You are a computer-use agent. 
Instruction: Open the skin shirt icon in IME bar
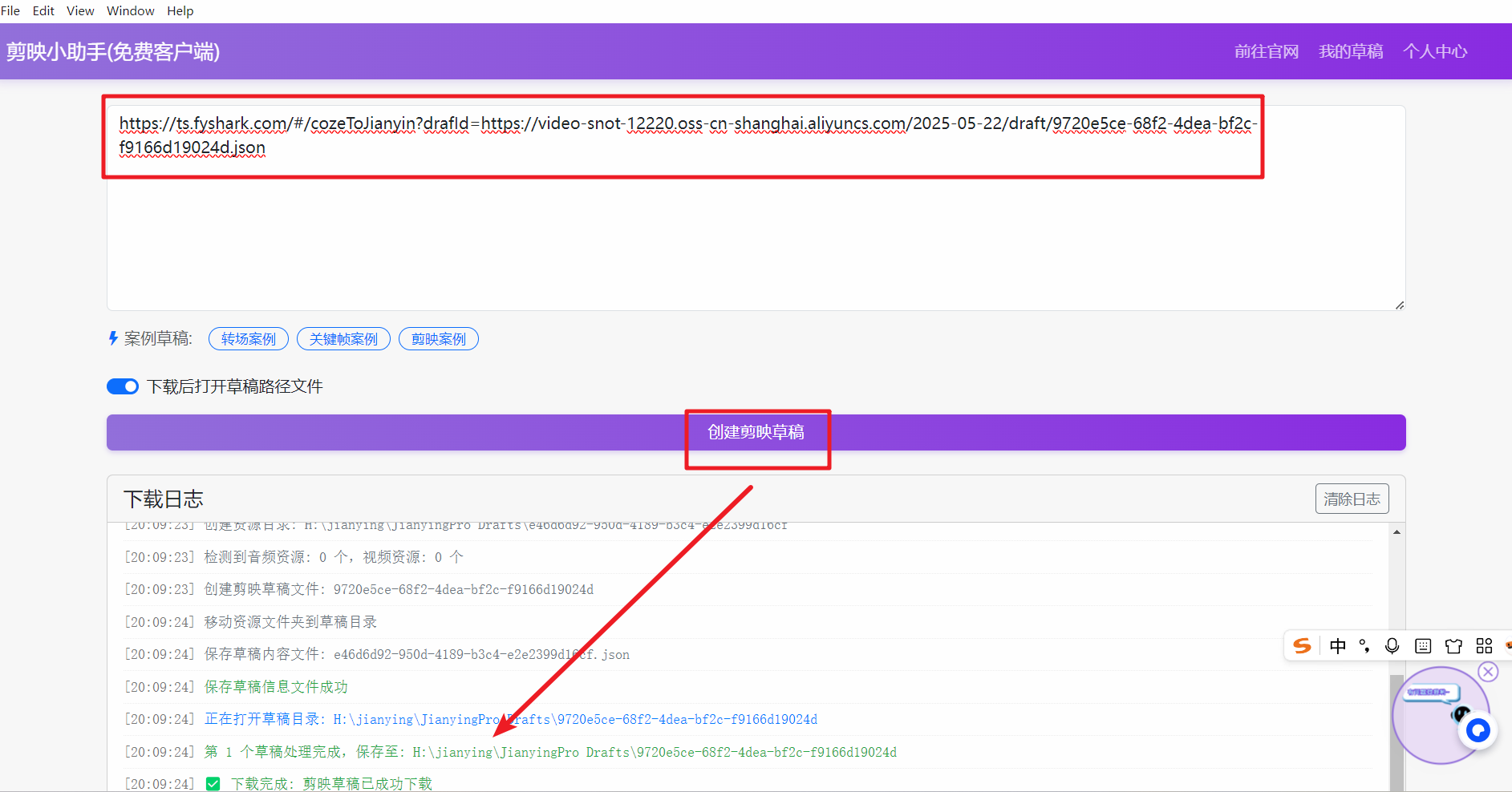point(1453,646)
